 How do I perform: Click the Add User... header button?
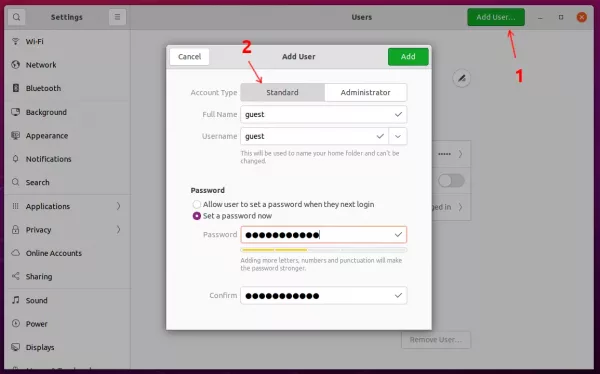click(496, 17)
